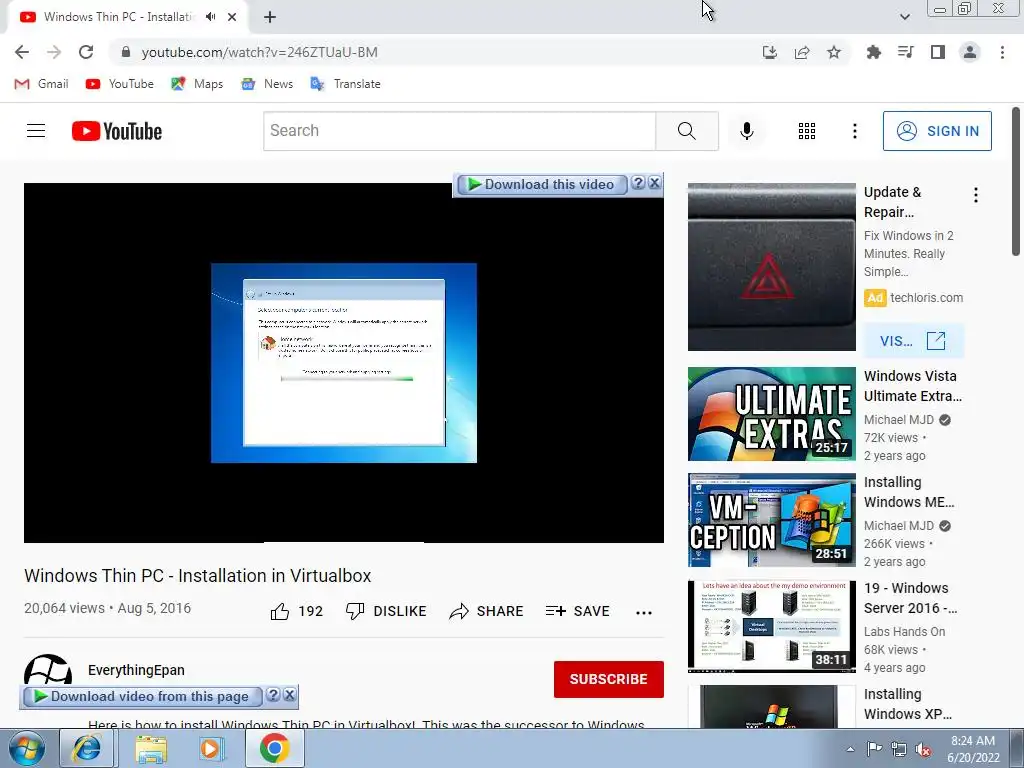The width and height of the screenshot is (1024, 768).
Task: Click the SUBSCRIBE button
Action: [x=609, y=679]
